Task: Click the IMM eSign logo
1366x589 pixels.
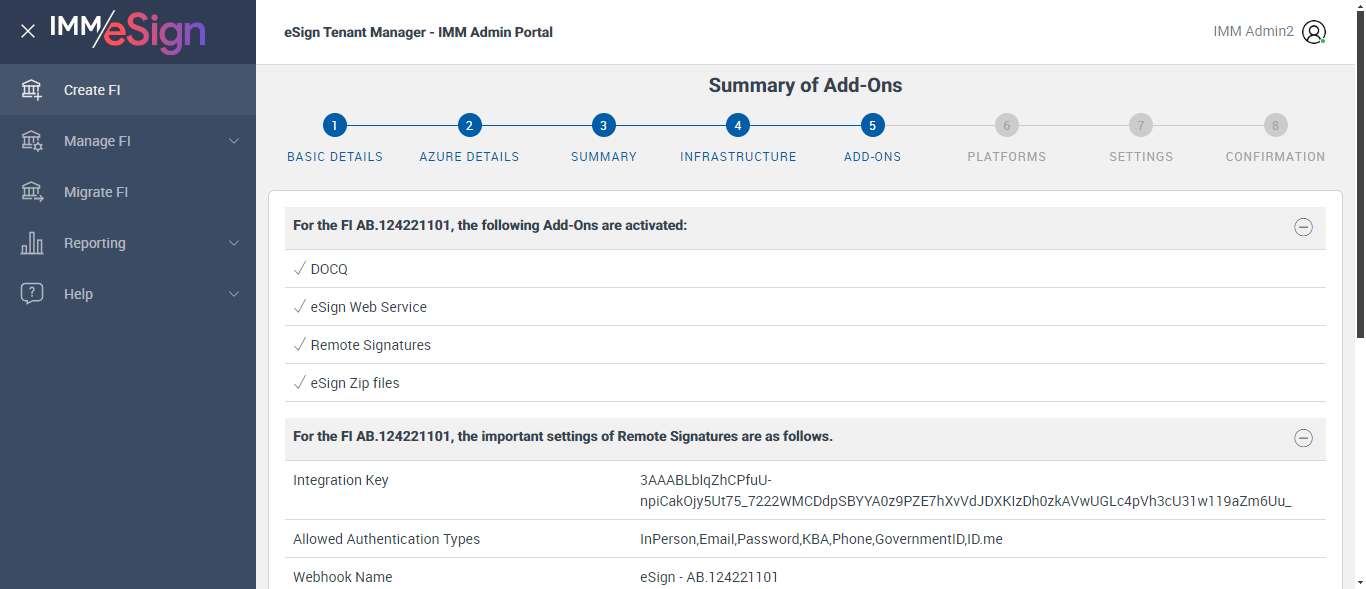Action: [x=127, y=31]
